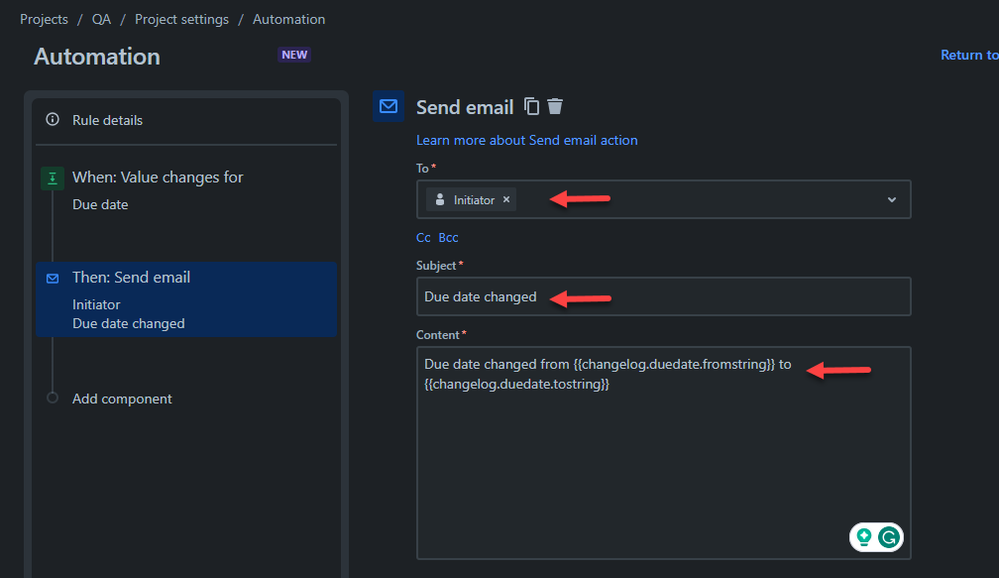999x578 pixels.
Task: Select the envelope icon on Then: Send email component
Action: tap(51, 277)
